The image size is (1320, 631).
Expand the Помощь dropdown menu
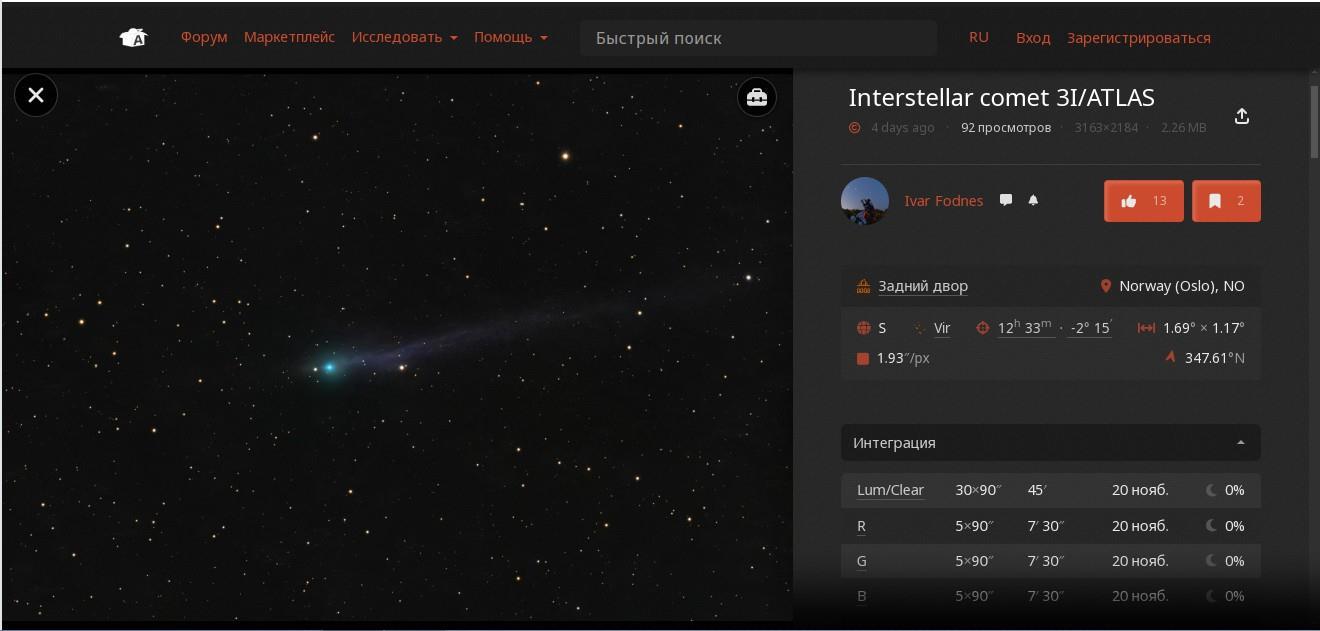[x=511, y=37]
